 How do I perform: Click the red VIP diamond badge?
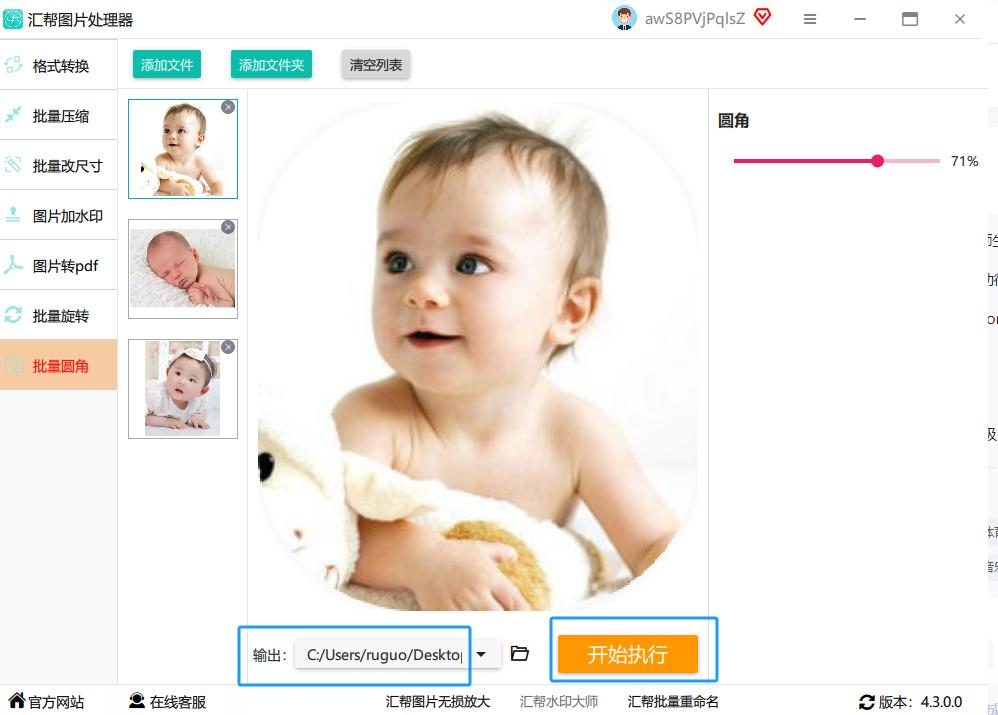[x=763, y=17]
